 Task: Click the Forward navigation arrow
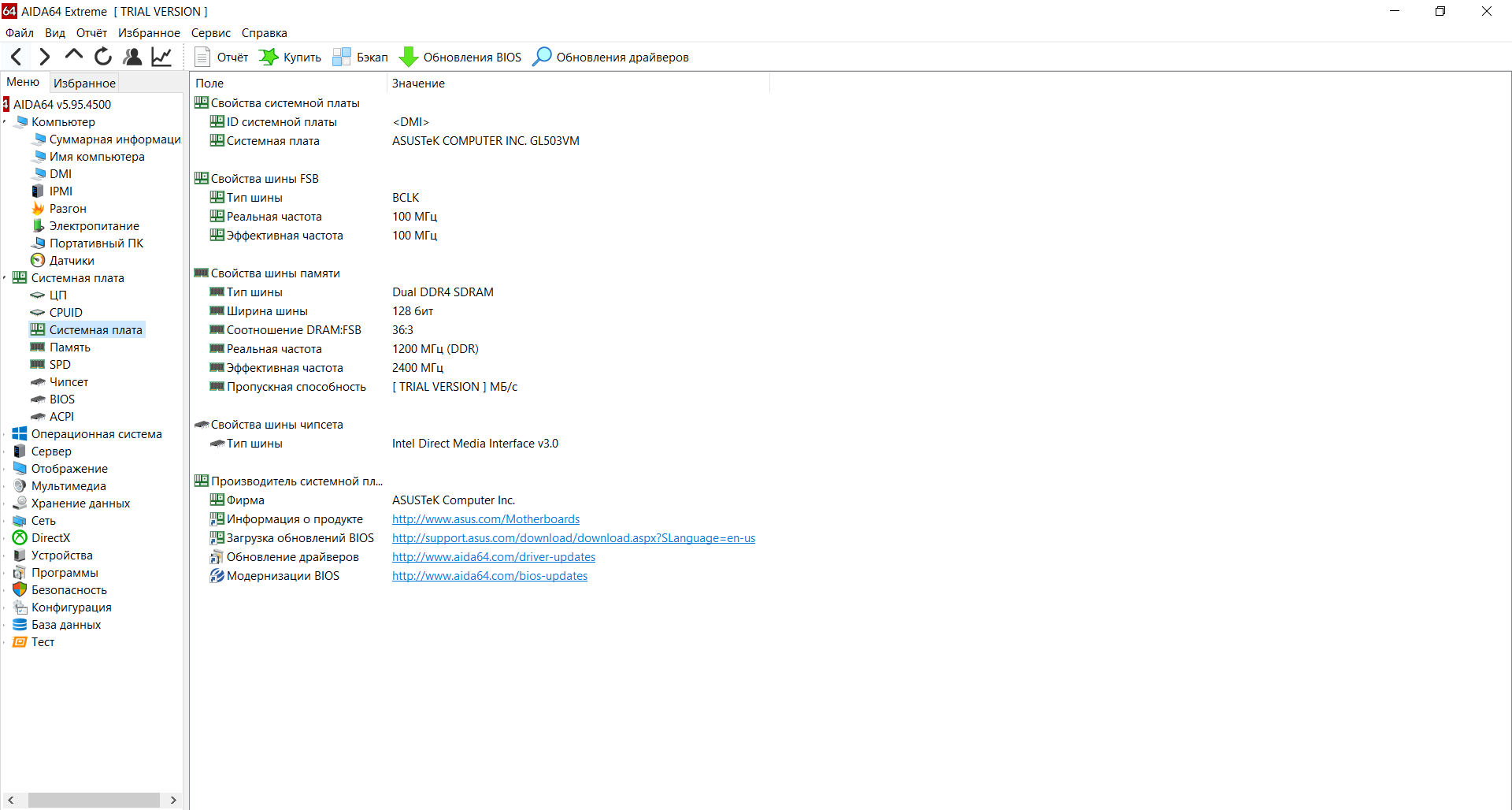coord(45,57)
